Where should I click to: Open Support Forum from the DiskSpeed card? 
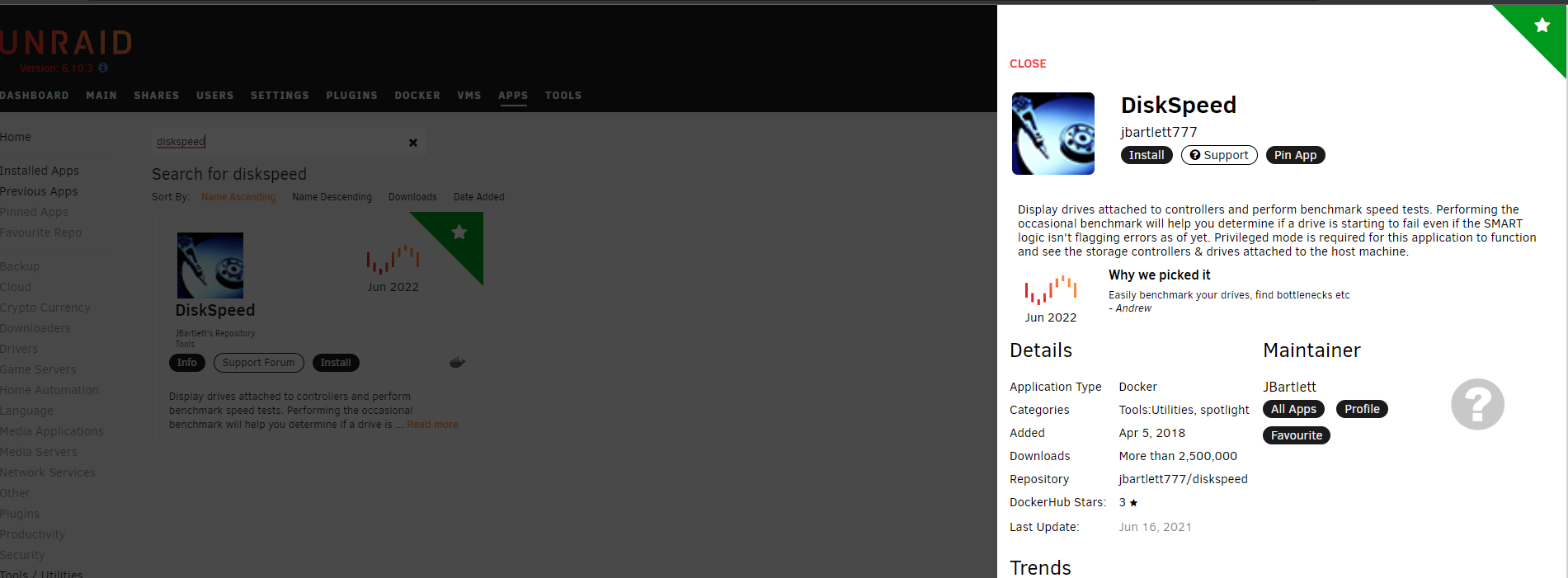click(x=258, y=363)
